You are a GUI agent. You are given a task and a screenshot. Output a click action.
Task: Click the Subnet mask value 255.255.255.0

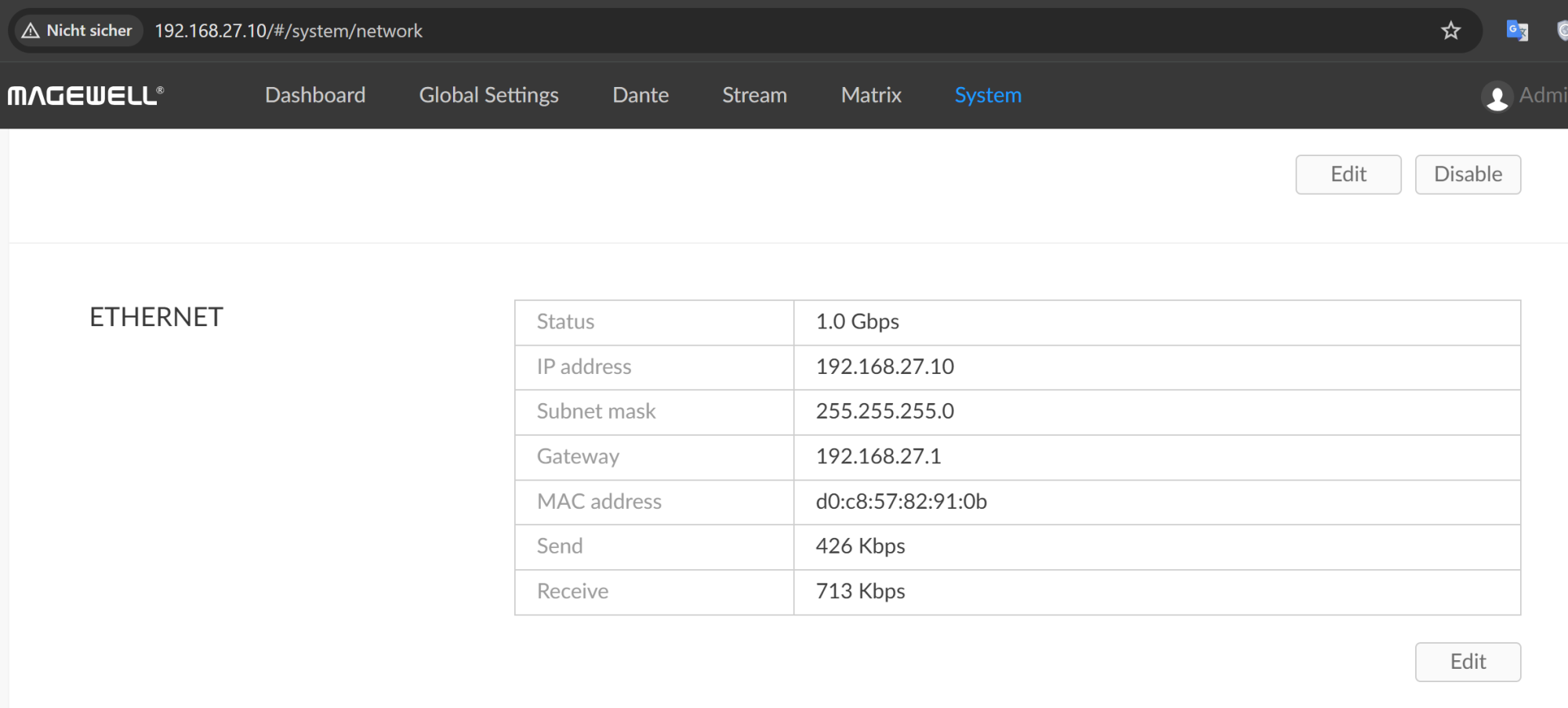click(x=884, y=412)
